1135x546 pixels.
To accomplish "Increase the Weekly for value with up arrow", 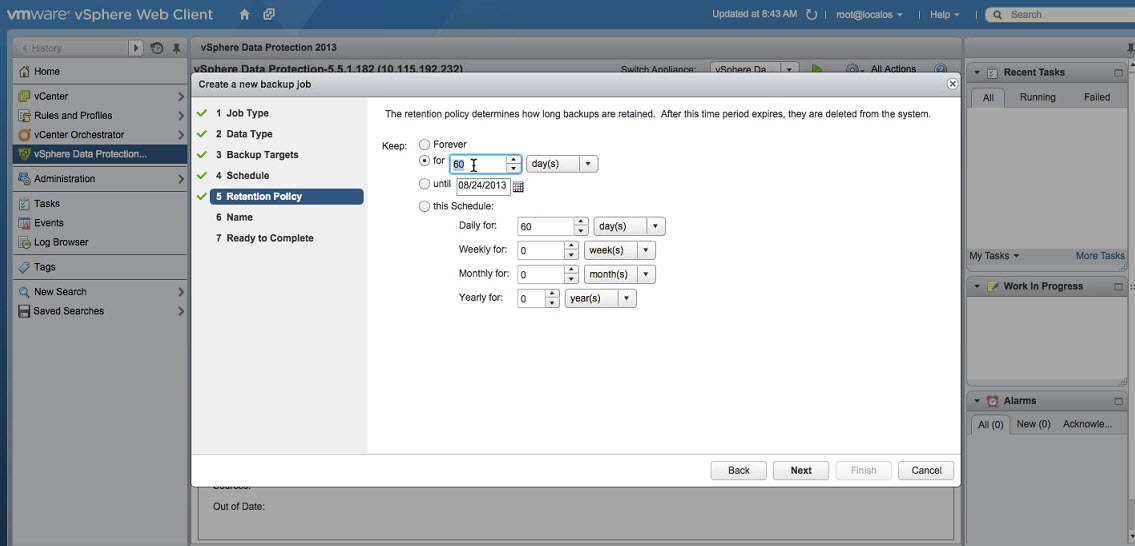I will (570, 247).
